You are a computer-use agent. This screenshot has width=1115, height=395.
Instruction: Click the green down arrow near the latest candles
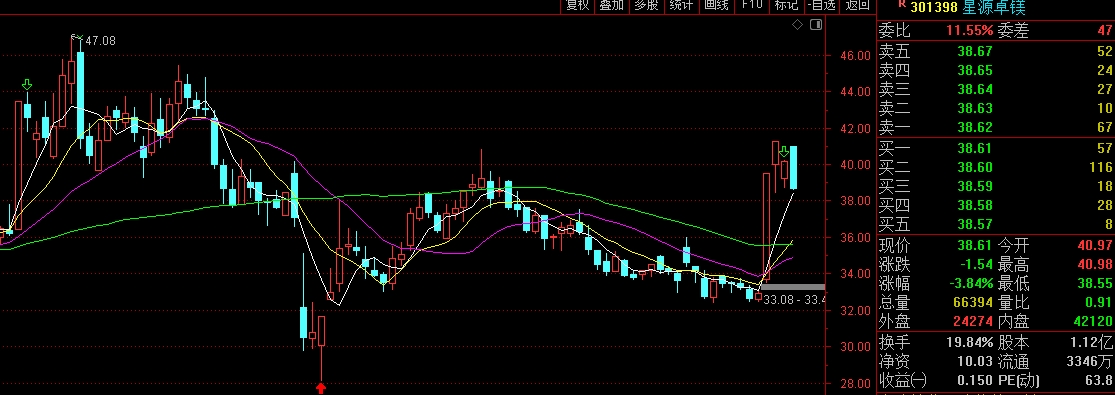784,151
